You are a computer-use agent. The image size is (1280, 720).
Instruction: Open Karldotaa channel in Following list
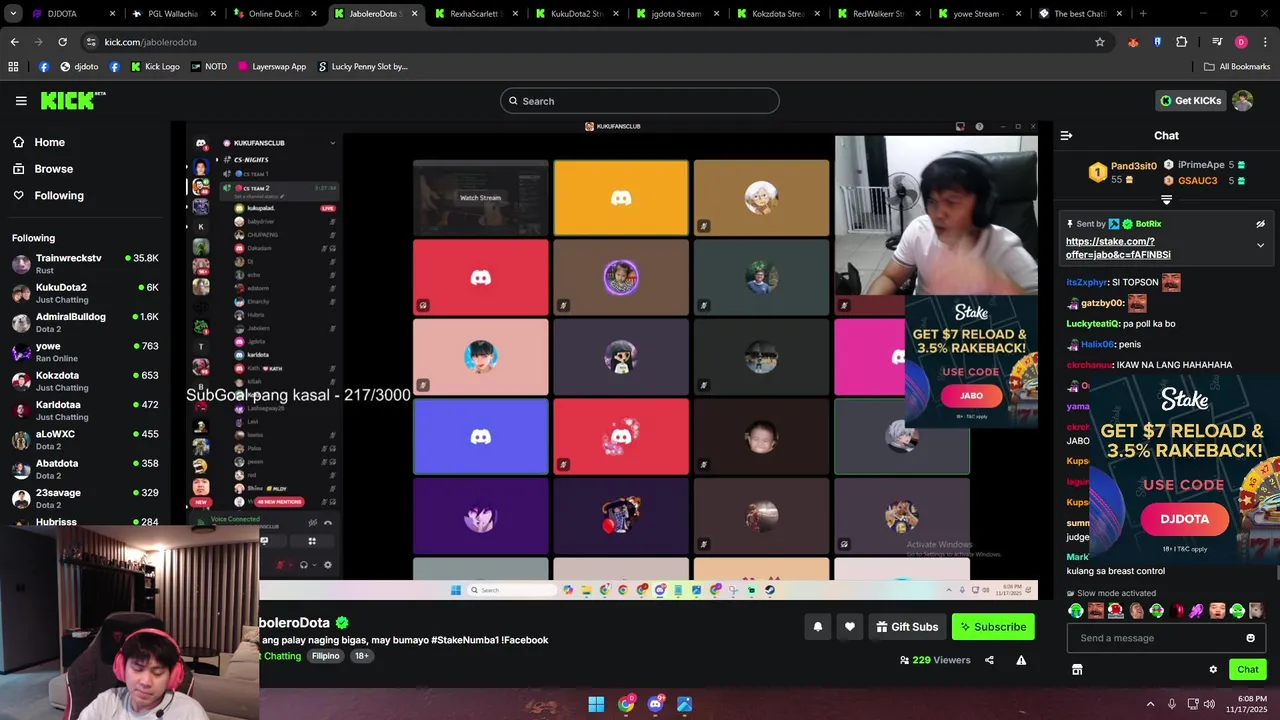tap(85, 410)
